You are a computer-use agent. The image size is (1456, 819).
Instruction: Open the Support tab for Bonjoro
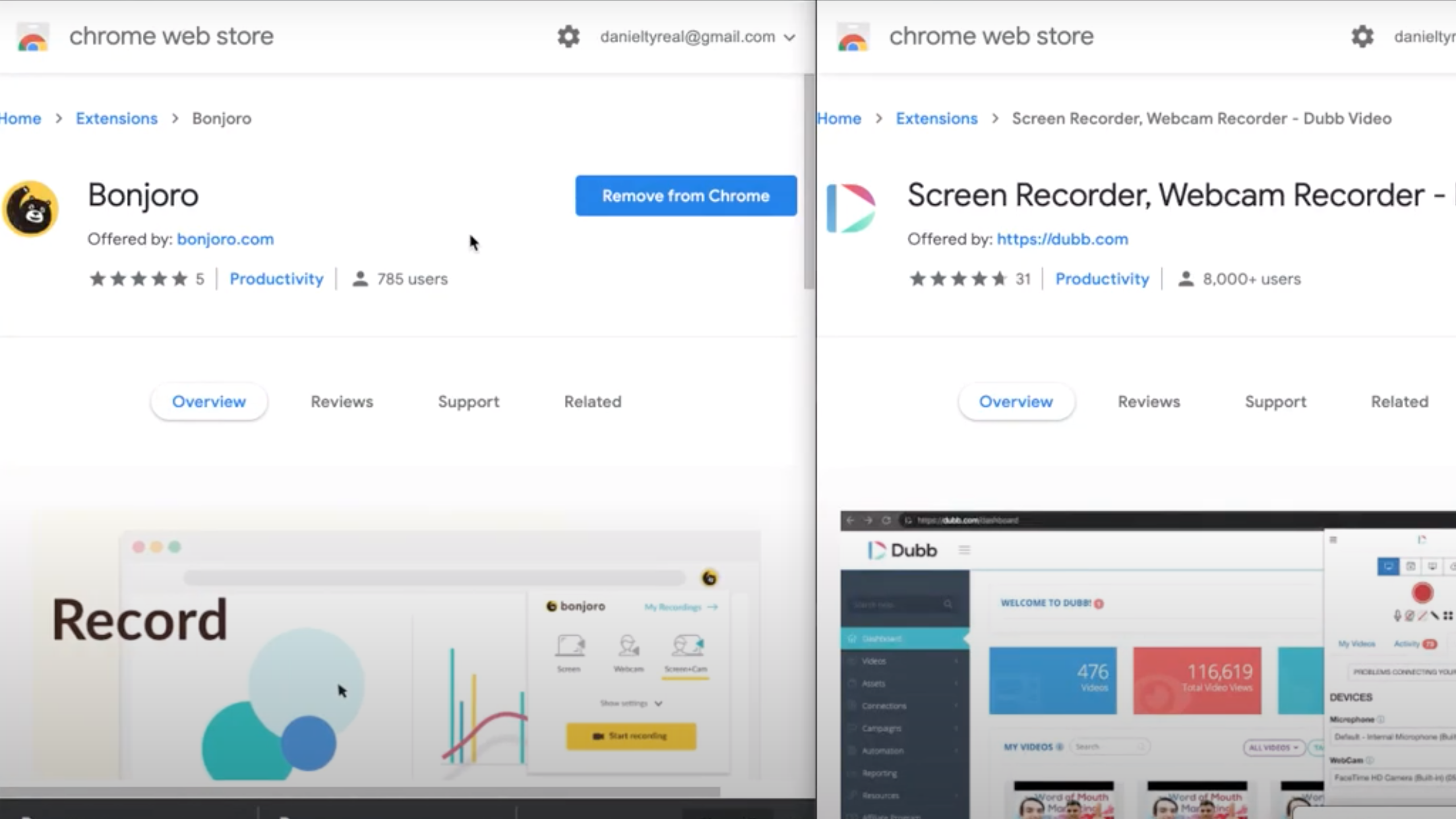(x=469, y=402)
